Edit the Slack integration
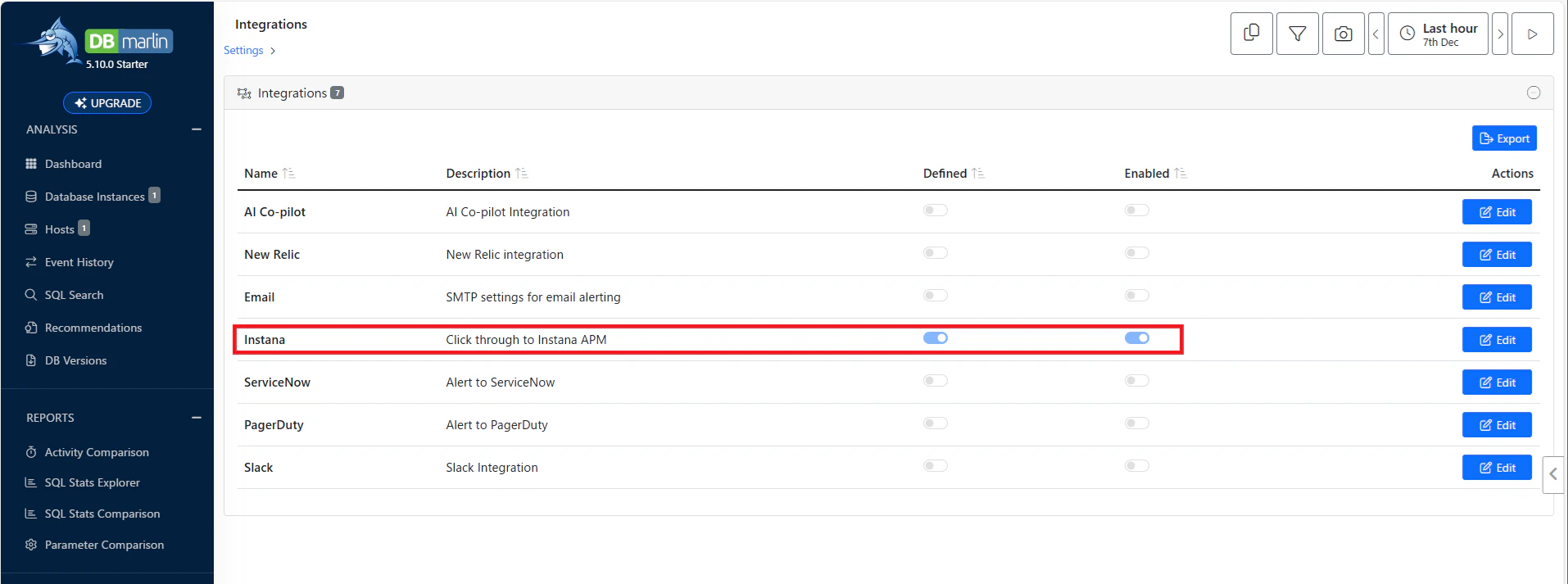This screenshot has height=584, width=1568. coord(1497,468)
